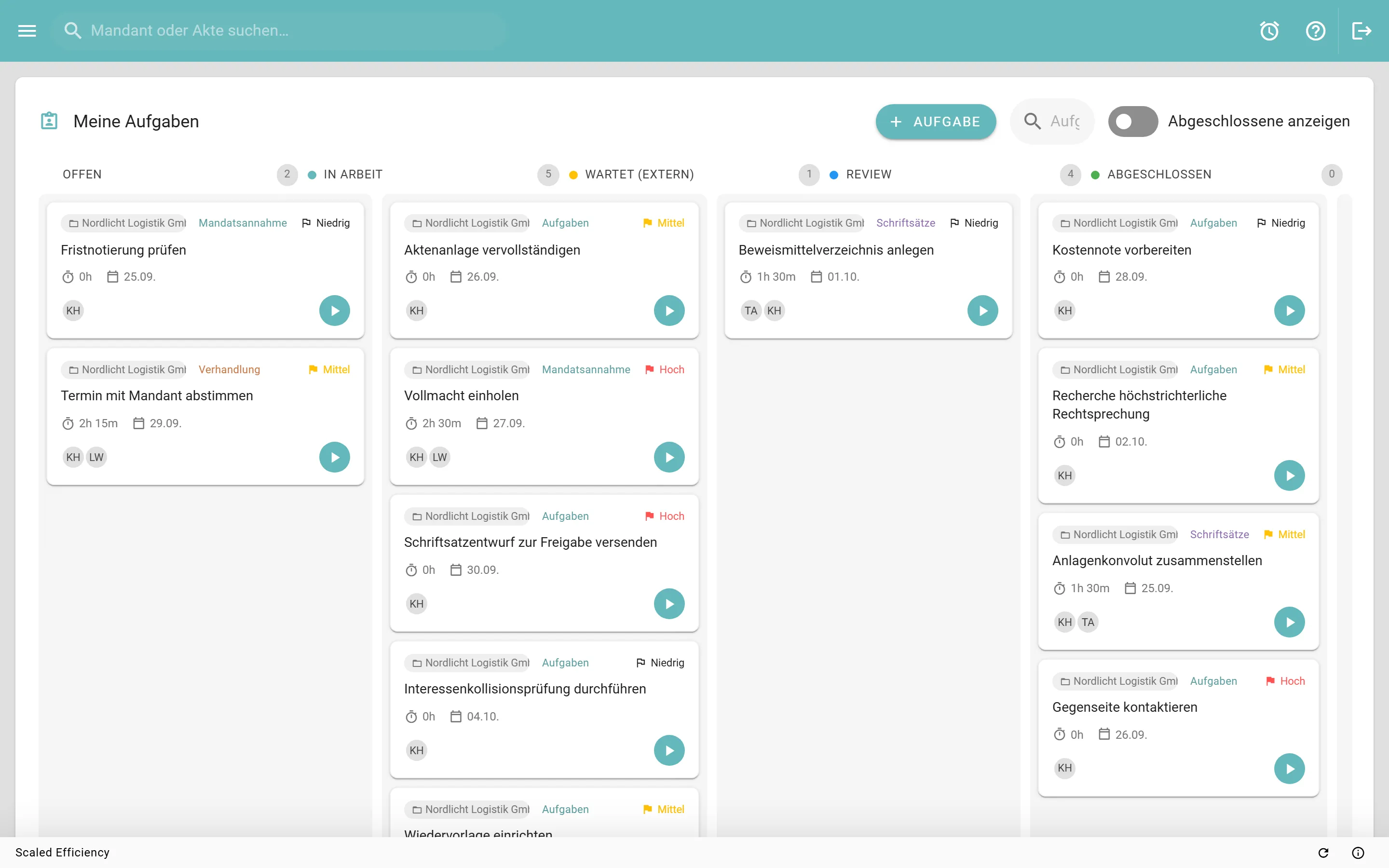This screenshot has width=1389, height=868.
Task: Click Nordlicht Logistik chip on Wiedervorlage einrichten
Action: click(x=467, y=809)
